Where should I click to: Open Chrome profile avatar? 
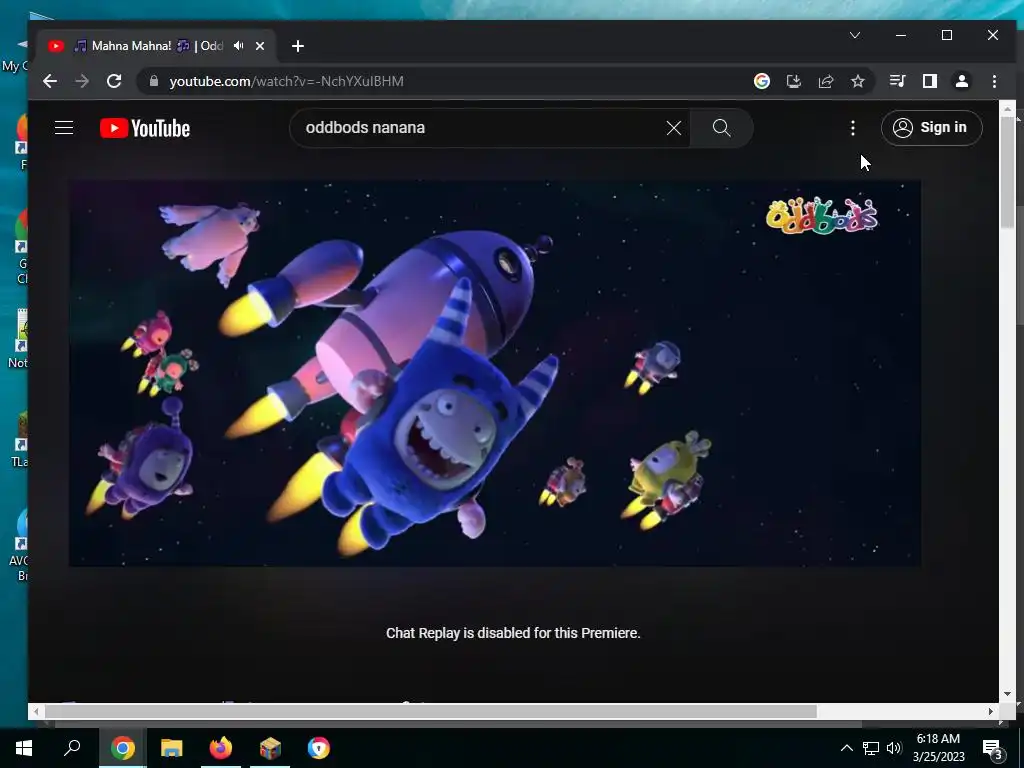962,81
